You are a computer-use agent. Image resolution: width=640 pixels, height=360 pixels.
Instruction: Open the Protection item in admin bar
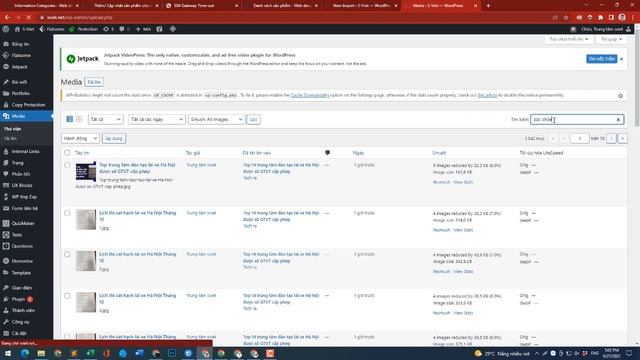pyautogui.click(x=84, y=29)
